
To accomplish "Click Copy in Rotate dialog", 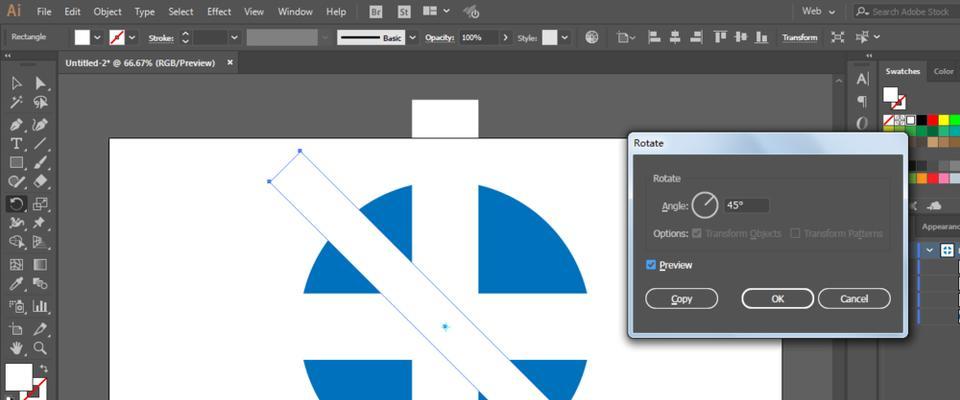I will click(x=681, y=299).
